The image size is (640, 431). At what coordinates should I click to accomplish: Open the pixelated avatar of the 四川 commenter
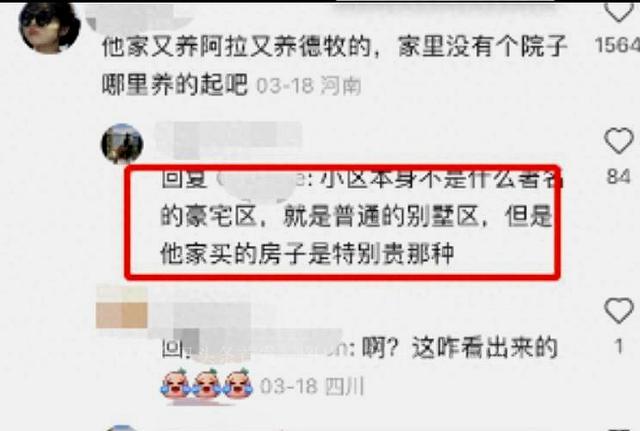pos(122,307)
